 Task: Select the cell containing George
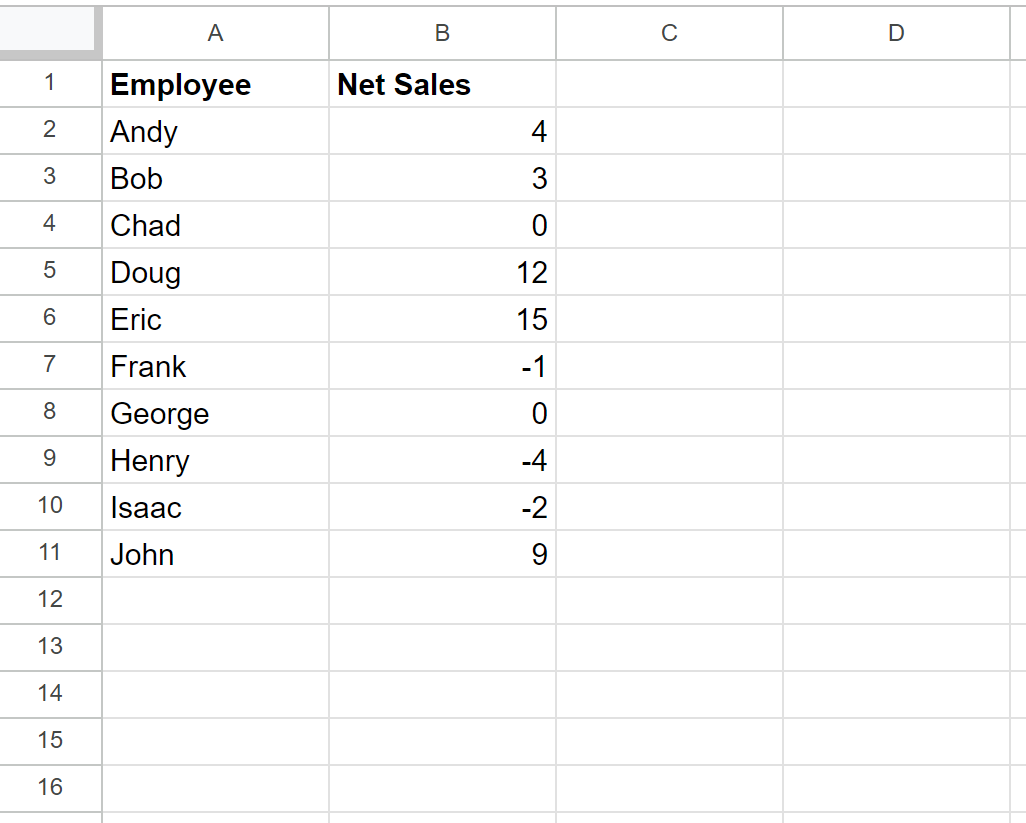[215, 413]
